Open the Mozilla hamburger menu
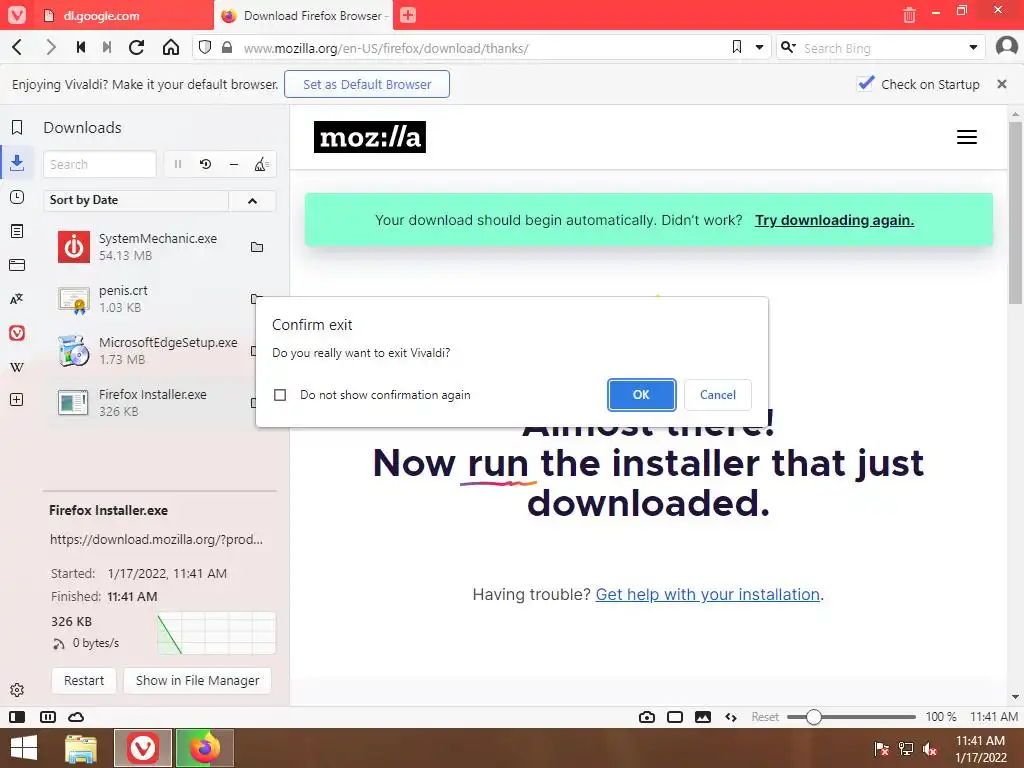The width and height of the screenshot is (1024, 768). 967,137
